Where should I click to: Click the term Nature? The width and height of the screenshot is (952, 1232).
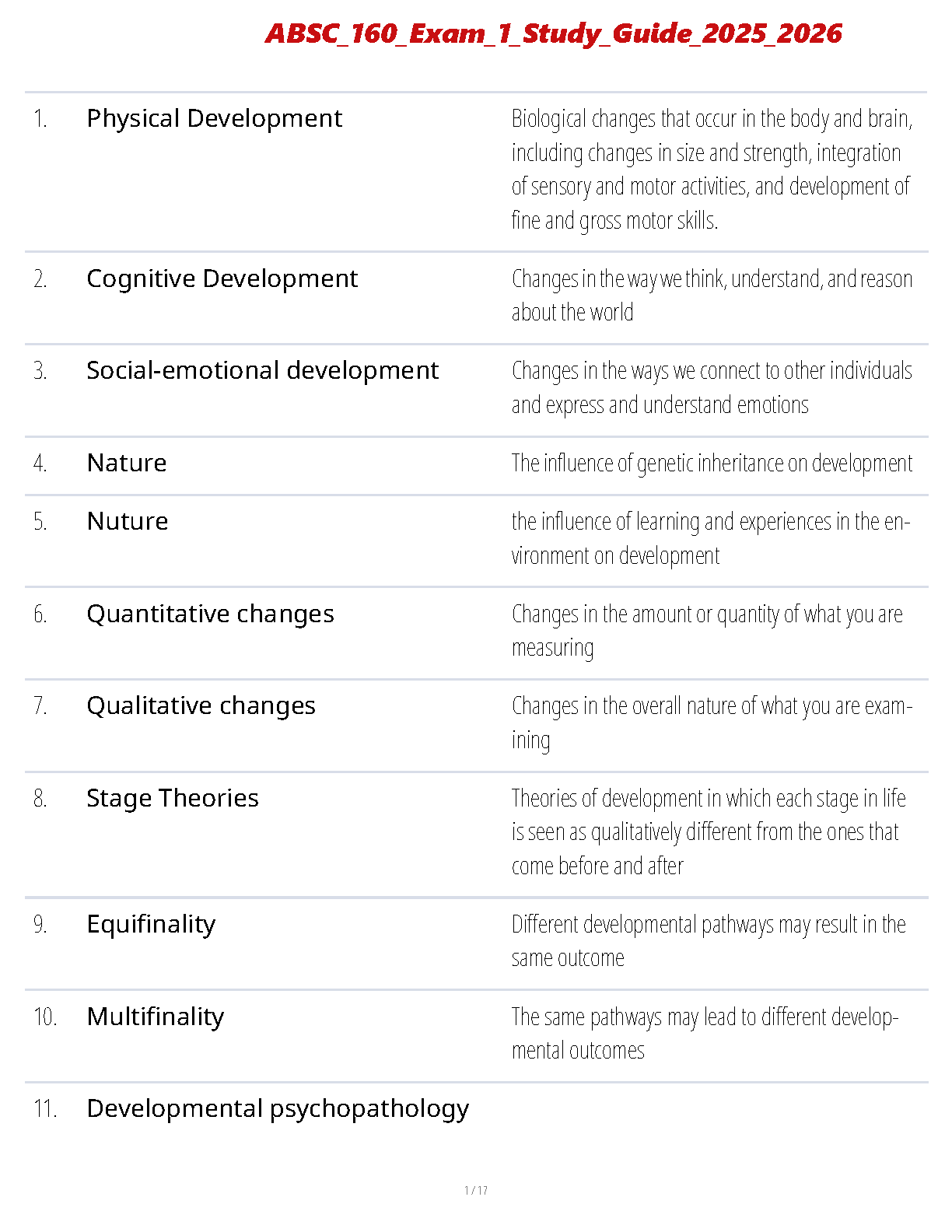tap(127, 463)
